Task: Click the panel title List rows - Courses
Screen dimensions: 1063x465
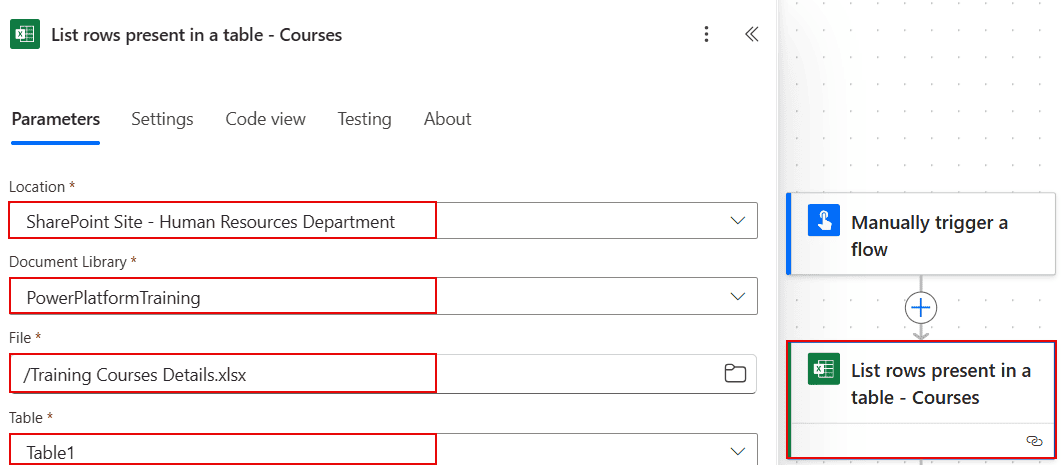Action: pos(197,35)
